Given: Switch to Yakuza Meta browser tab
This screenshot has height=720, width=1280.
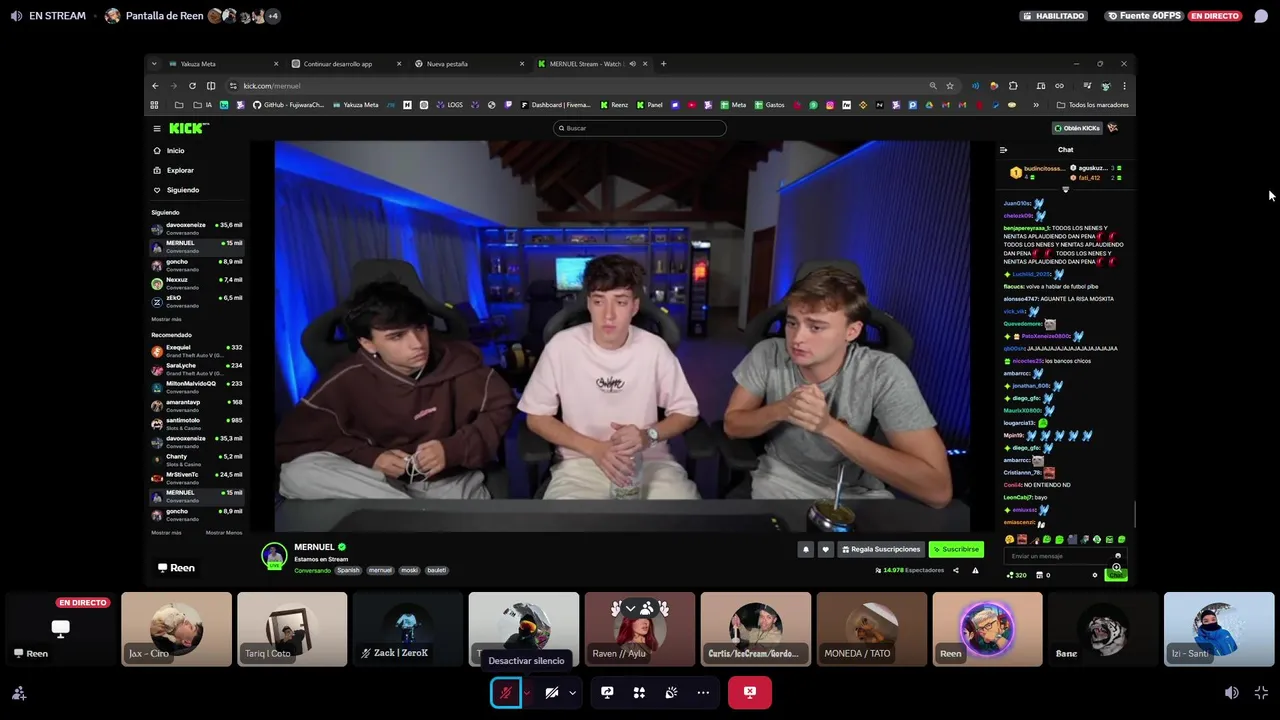Looking at the screenshot, I should tap(223, 64).
